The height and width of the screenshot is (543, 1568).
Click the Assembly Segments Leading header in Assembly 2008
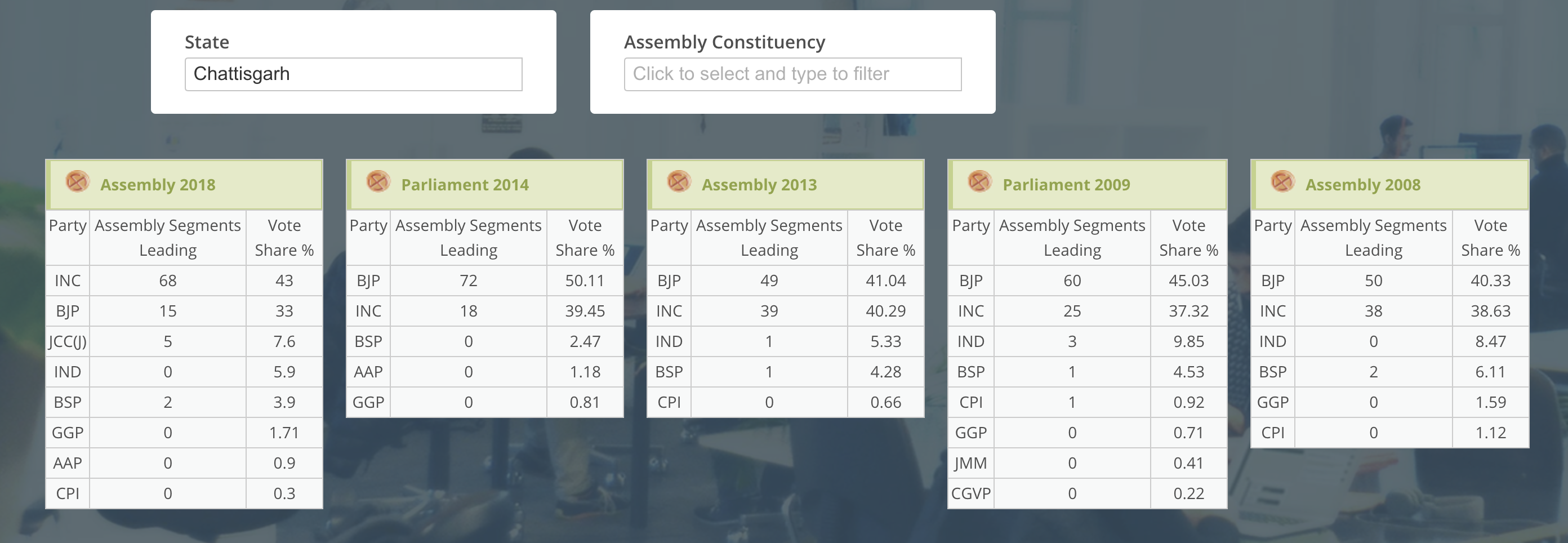coord(1373,237)
